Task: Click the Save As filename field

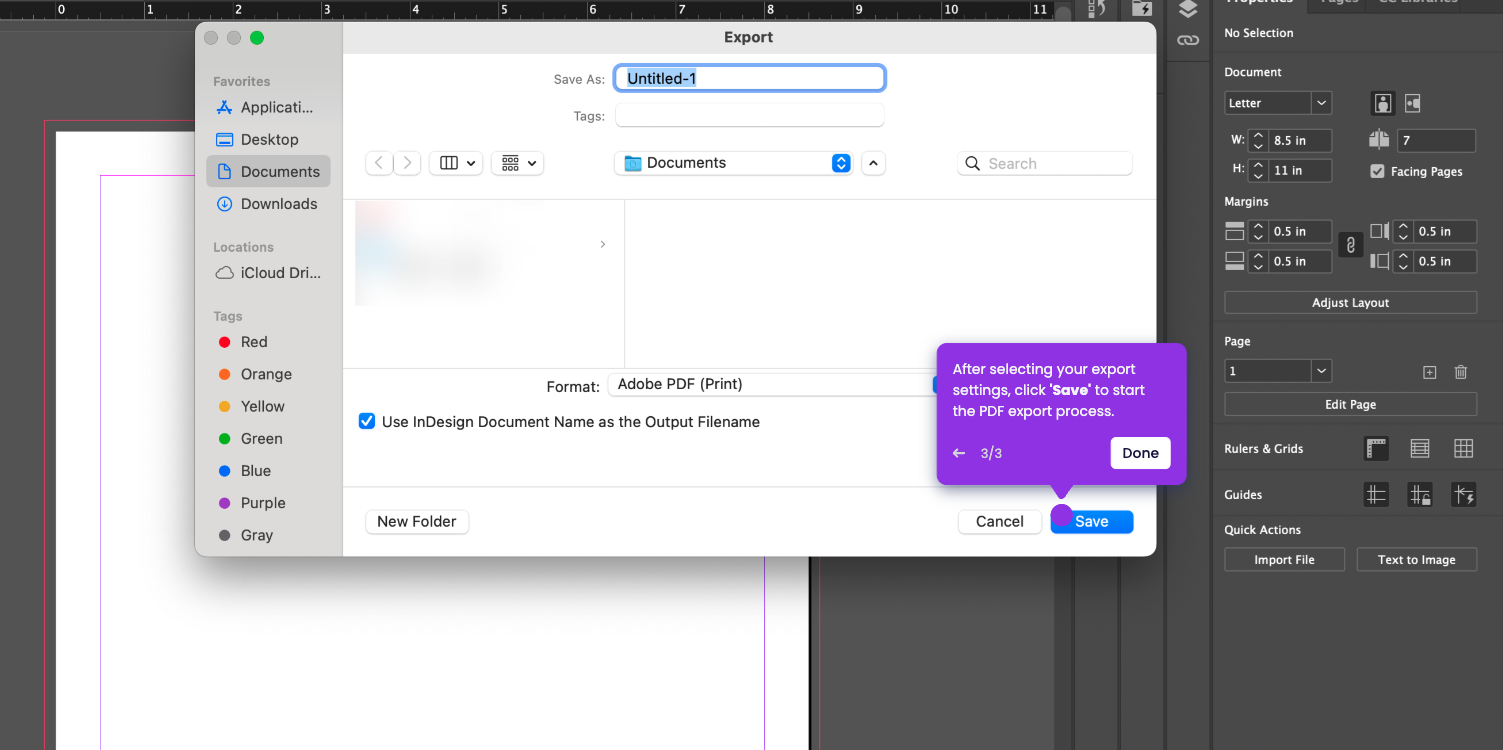Action: [x=750, y=78]
